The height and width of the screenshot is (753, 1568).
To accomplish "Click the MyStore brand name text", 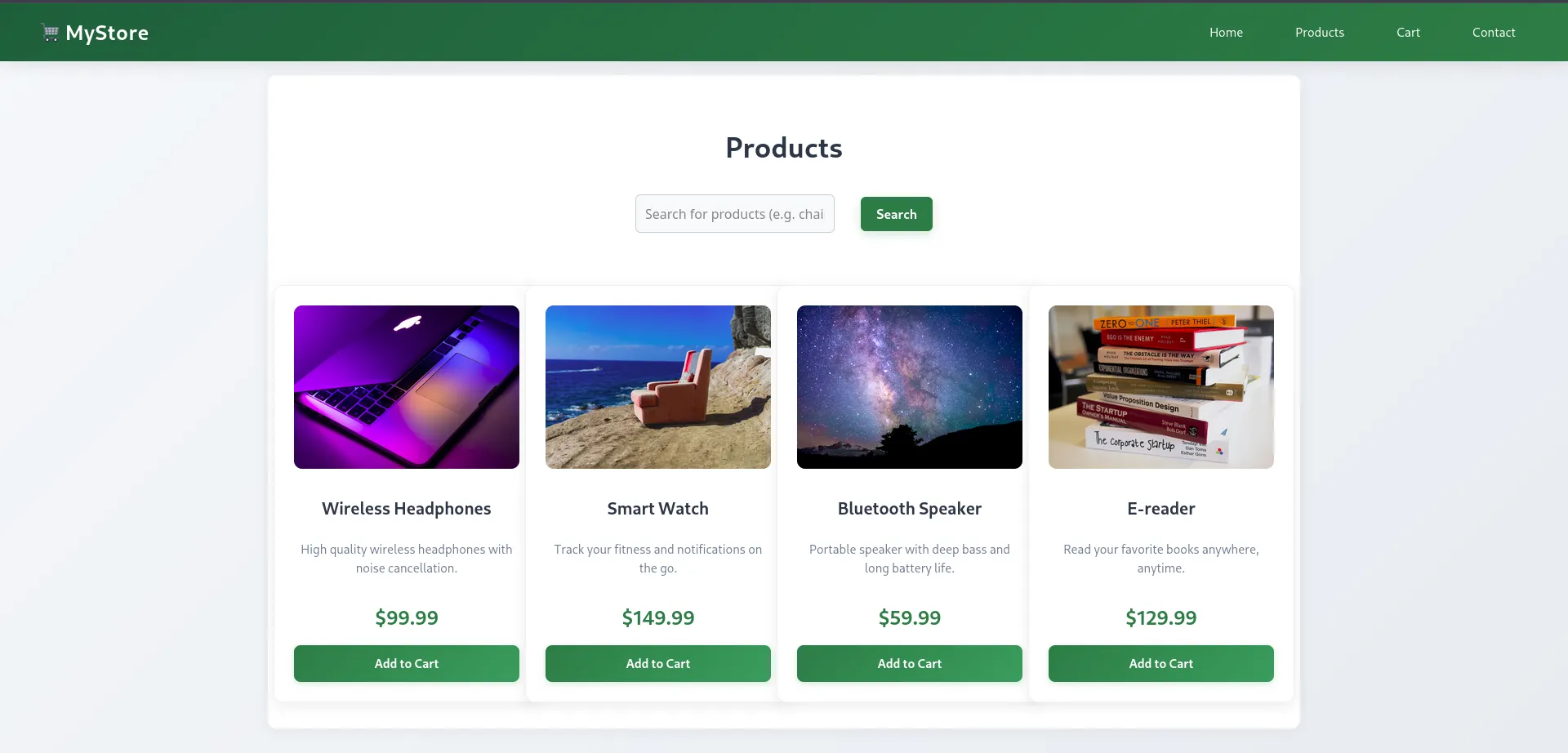I will coord(107,33).
